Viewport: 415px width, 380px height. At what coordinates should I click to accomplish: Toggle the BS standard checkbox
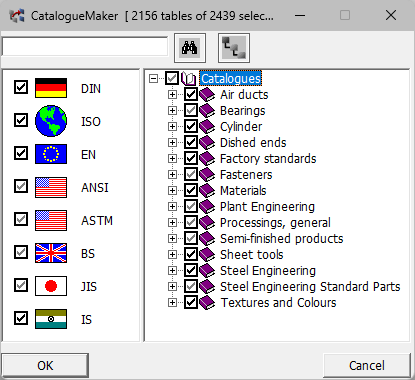(x=21, y=252)
